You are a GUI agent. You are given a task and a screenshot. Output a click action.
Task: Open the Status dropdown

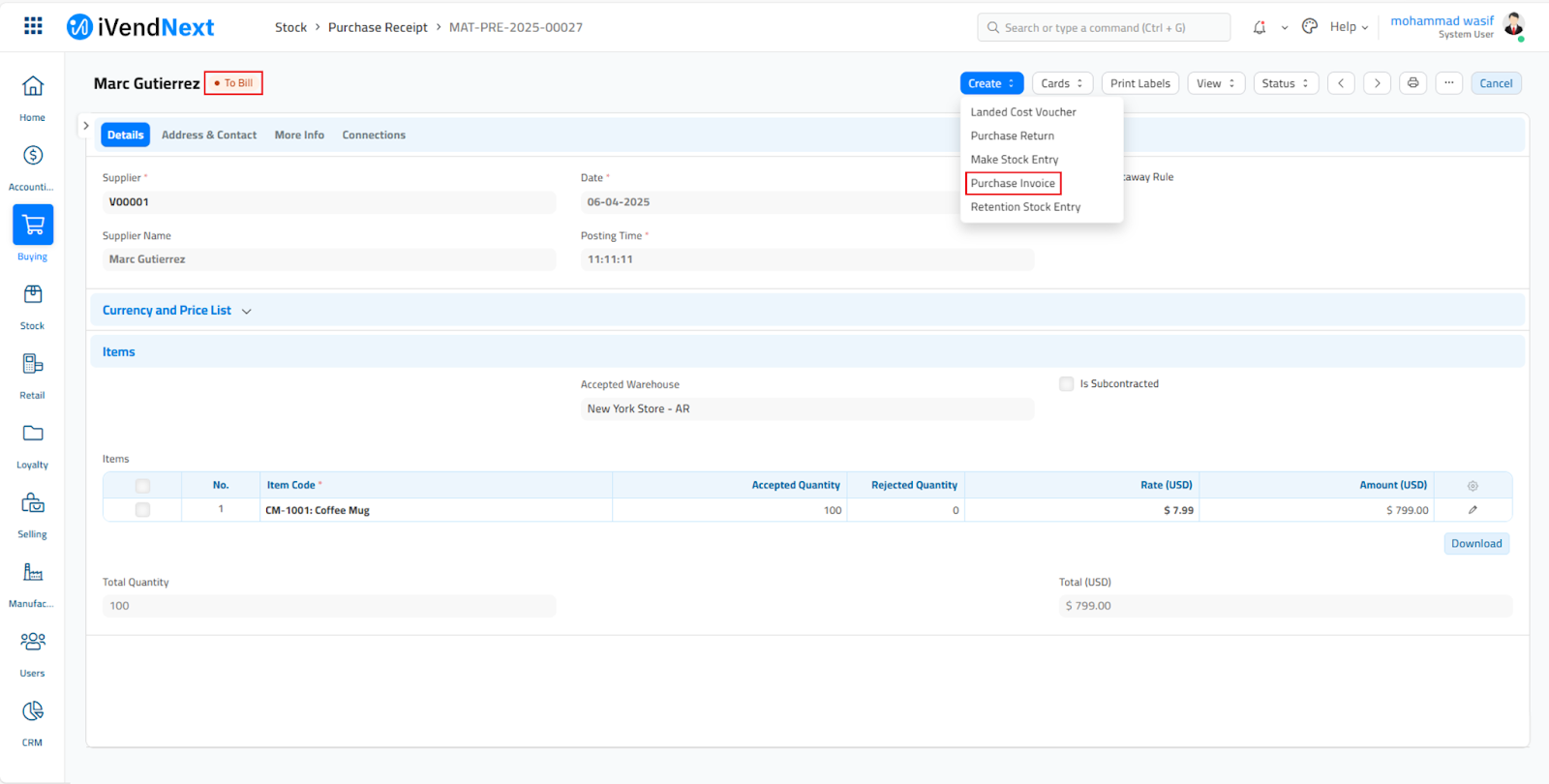coord(1286,83)
